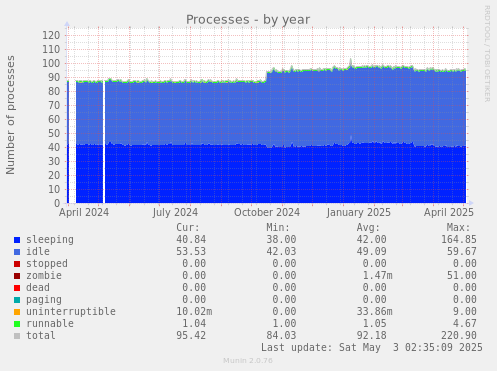Viewport: 497px width, 371px height.
Task: Click the dead legend color swatch
Action: (17, 288)
